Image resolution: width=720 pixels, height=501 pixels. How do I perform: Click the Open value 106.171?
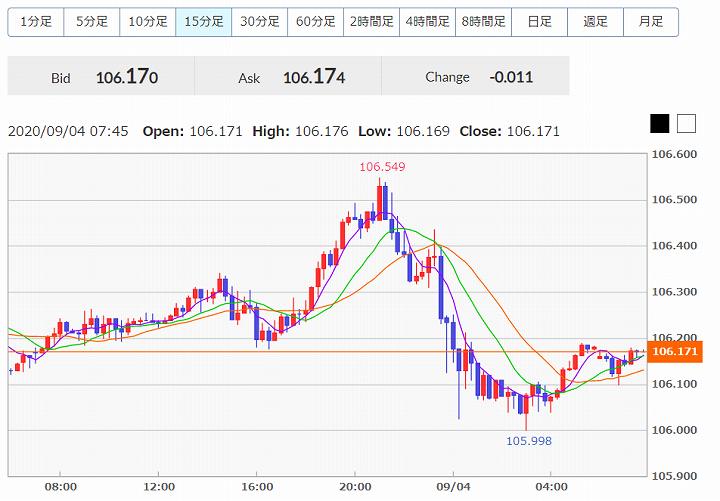click(x=216, y=131)
